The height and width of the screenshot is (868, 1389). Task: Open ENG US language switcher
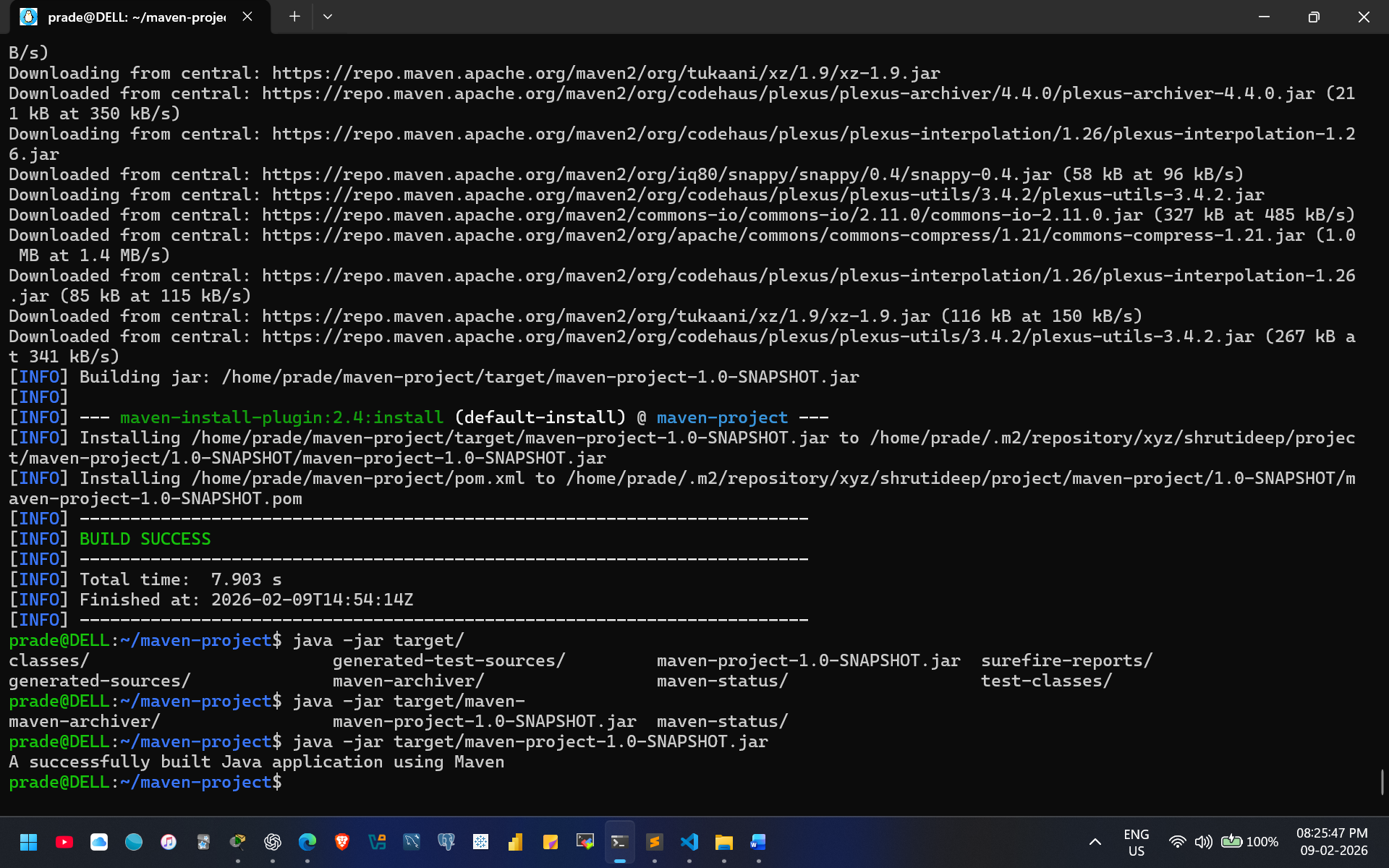click(1137, 843)
